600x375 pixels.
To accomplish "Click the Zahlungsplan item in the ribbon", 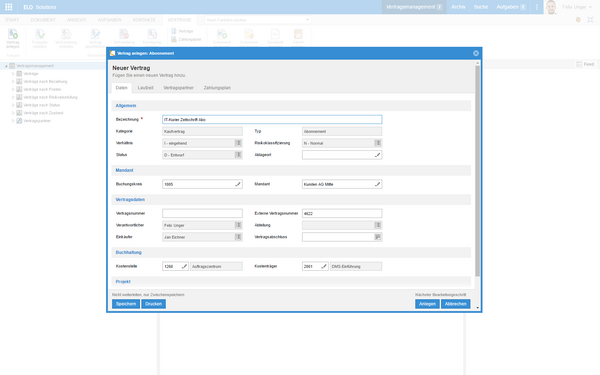I will pyautogui.click(x=186, y=39).
